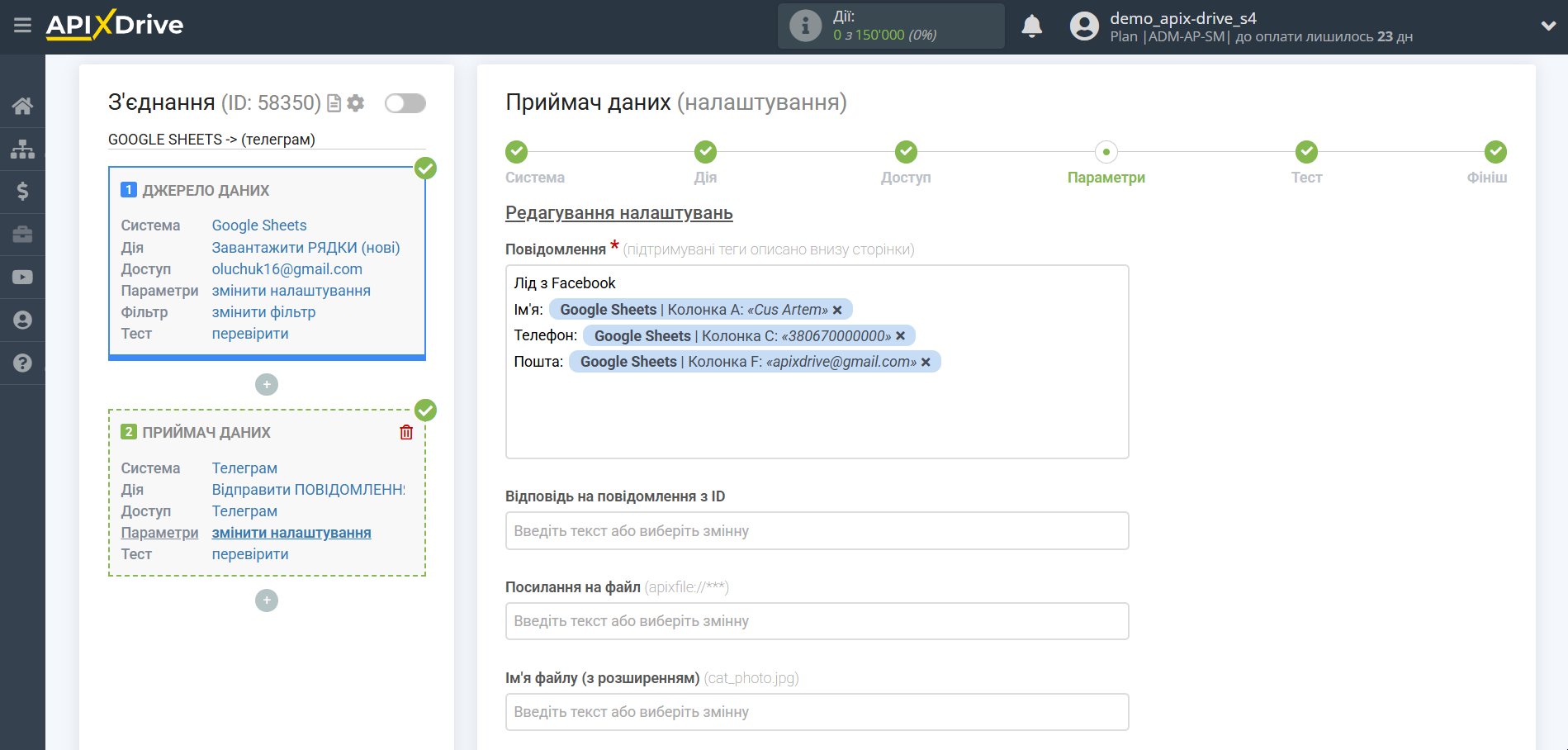This screenshot has height=750, width=1568.
Task: Go to the Тест step in the wizard
Action: 1306,153
